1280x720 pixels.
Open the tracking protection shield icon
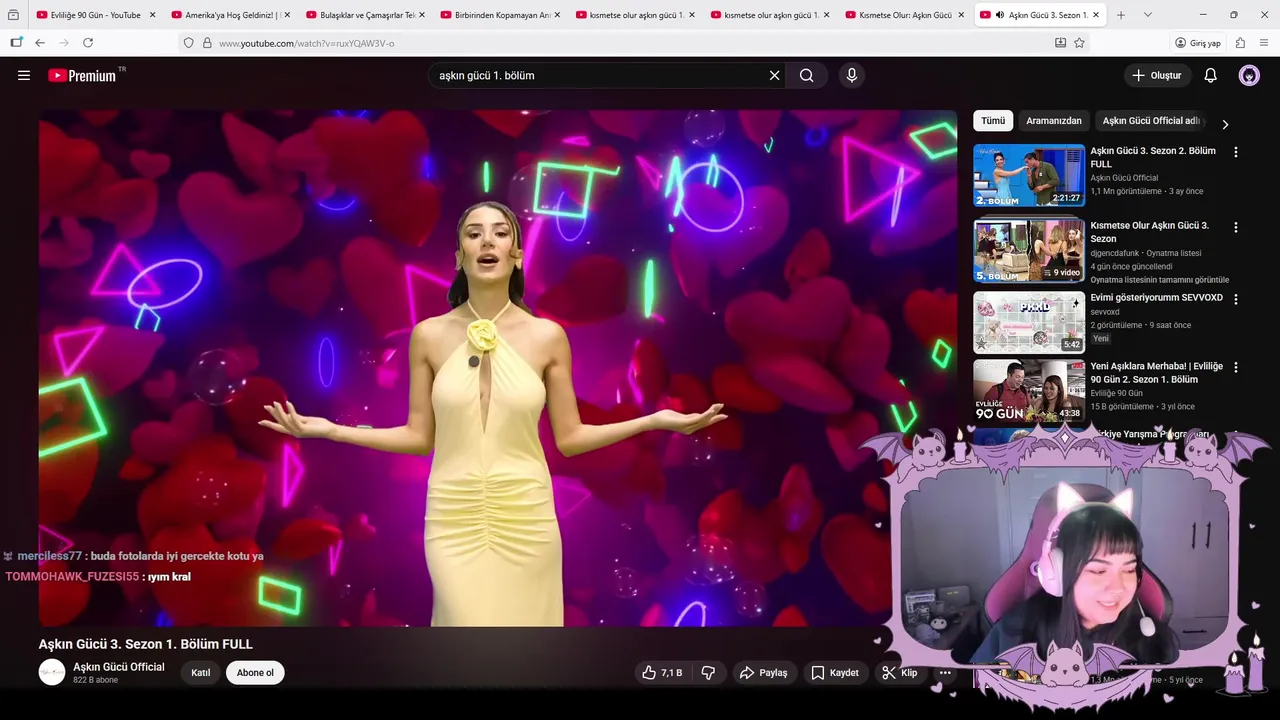click(x=188, y=43)
